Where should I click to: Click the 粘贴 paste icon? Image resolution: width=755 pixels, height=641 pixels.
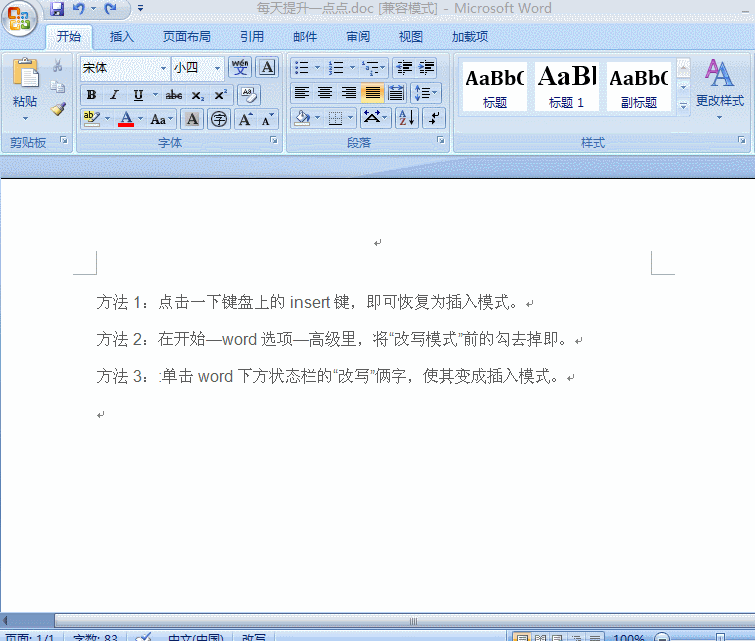25,73
